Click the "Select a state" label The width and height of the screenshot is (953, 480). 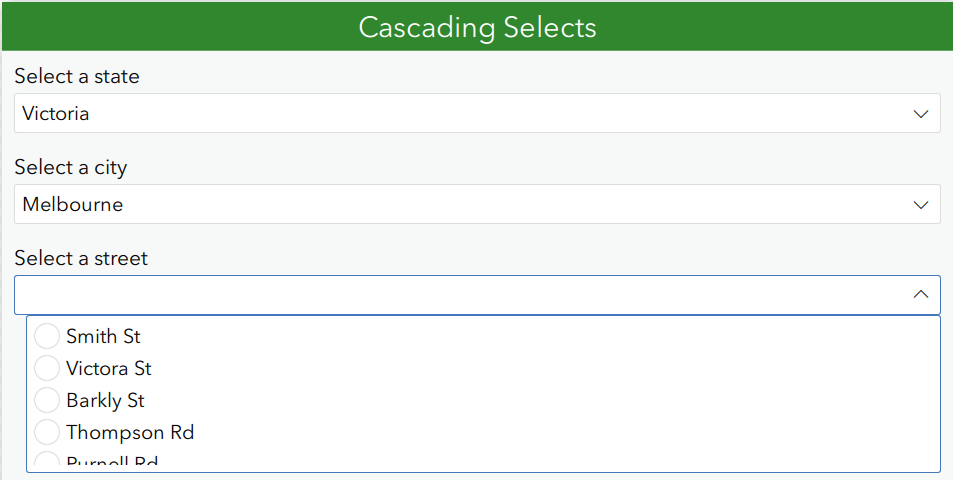click(77, 77)
